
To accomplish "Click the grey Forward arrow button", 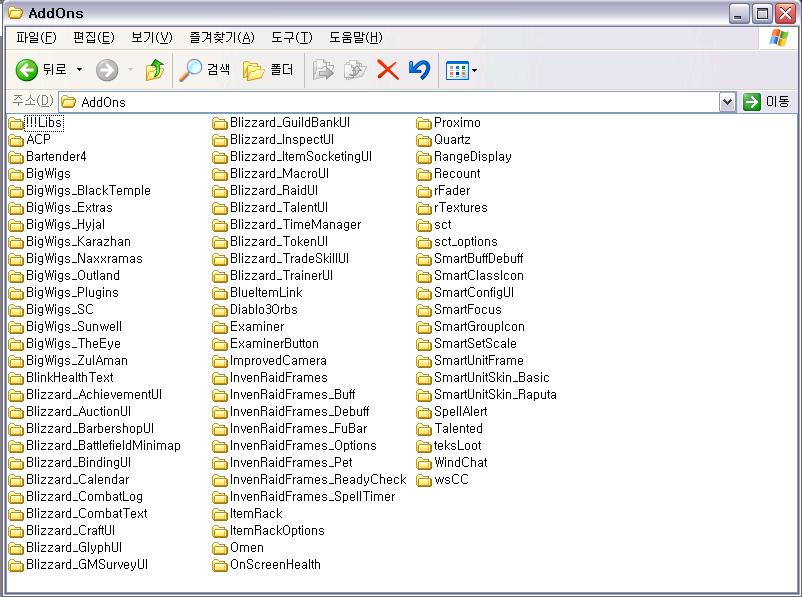I will coord(107,70).
